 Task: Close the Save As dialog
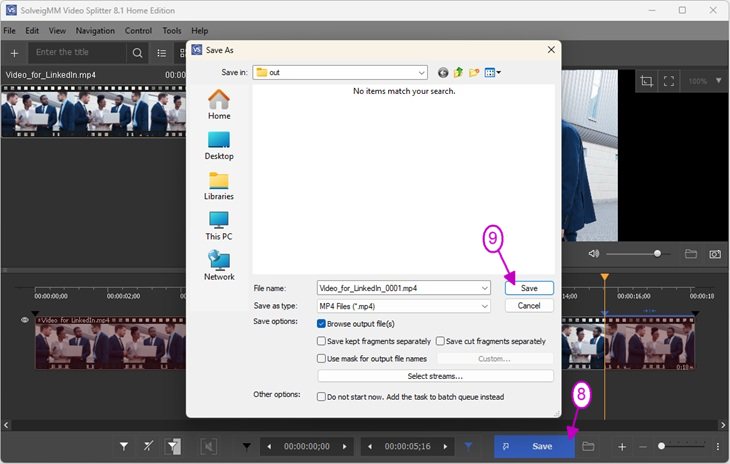[x=551, y=50]
